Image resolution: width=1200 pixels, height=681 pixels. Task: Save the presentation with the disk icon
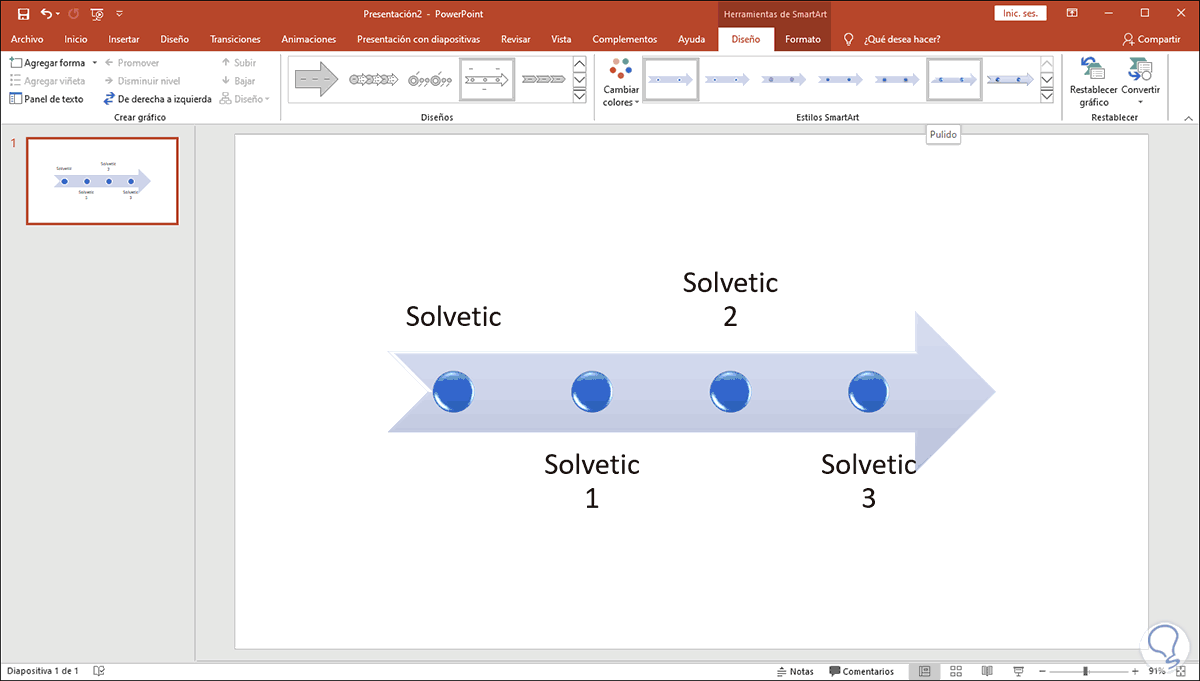pos(24,14)
